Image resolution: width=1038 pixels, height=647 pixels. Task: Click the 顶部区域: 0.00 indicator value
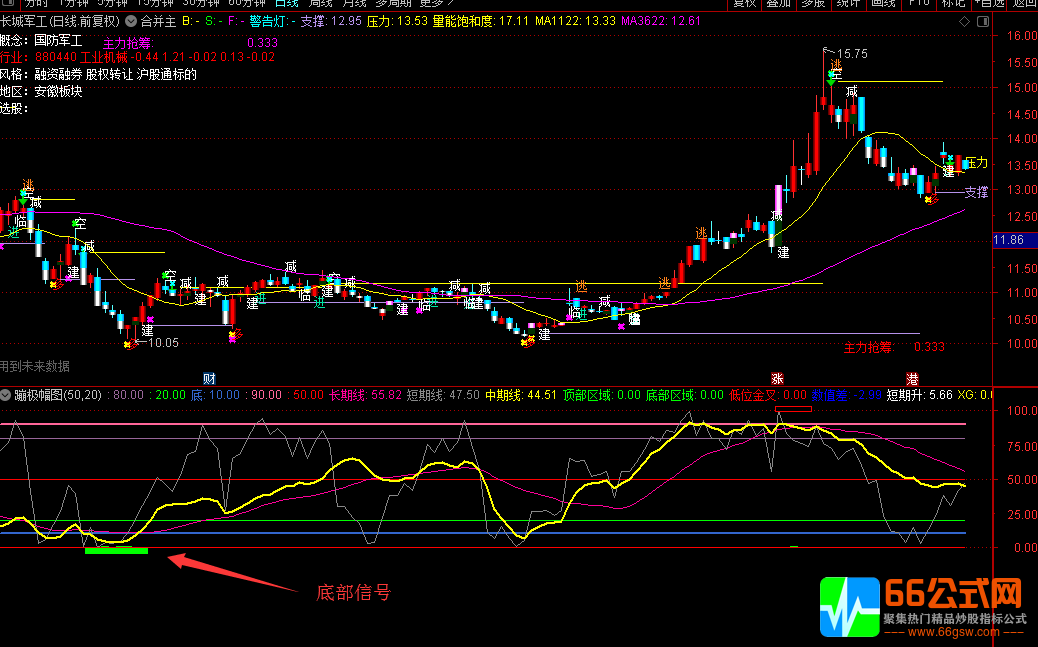tap(602, 395)
